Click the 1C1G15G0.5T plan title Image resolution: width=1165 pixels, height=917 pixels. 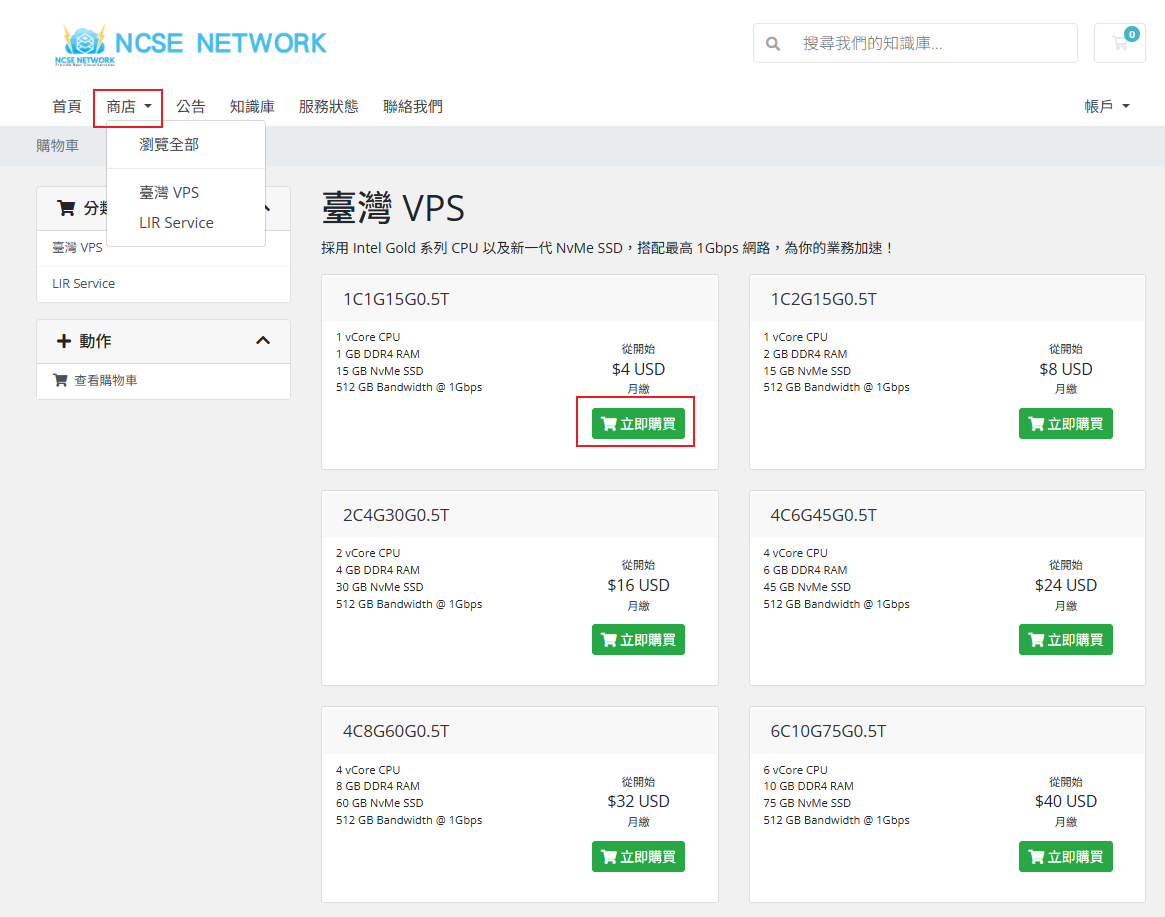[395, 299]
